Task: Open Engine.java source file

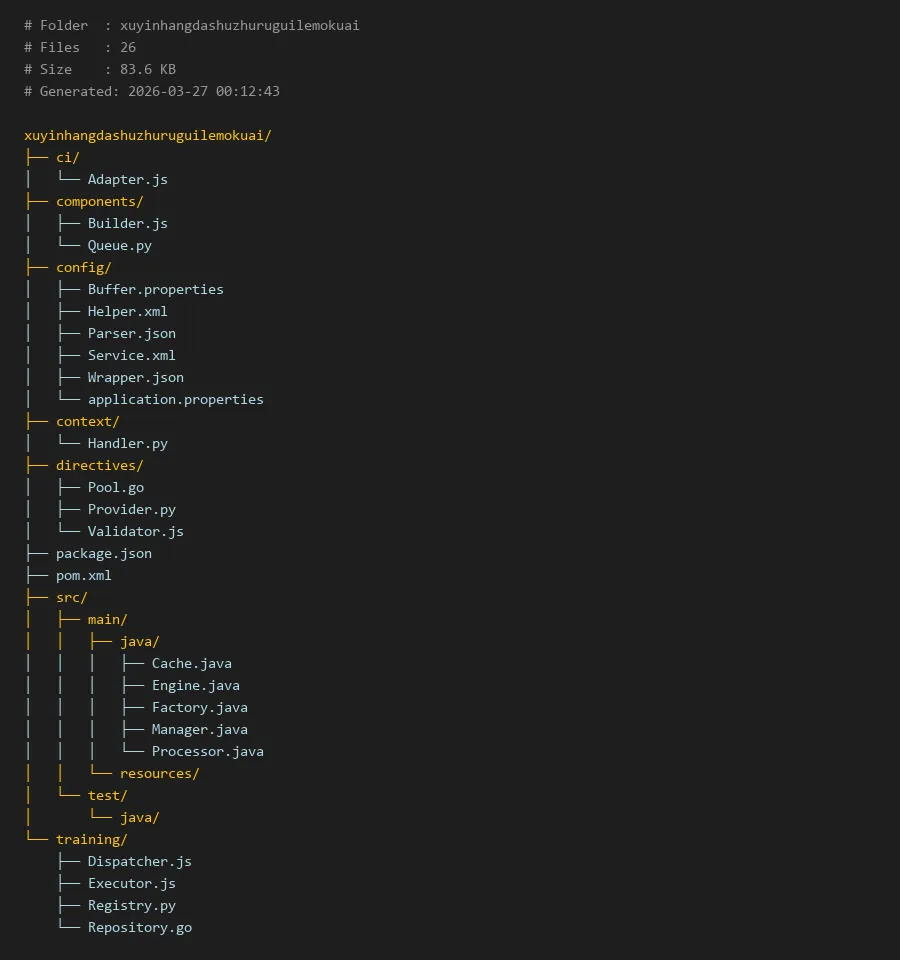Action: [x=195, y=685]
